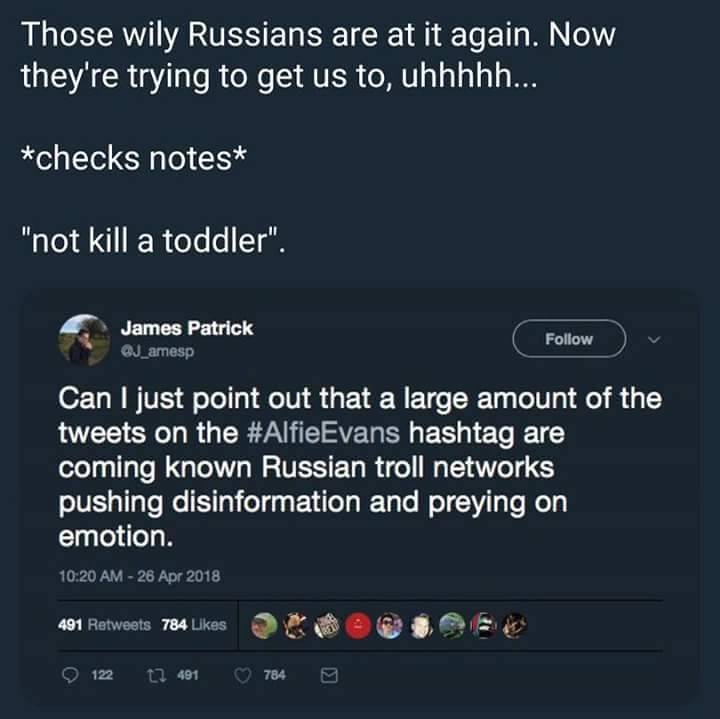Click the envelope direct message icon
This screenshot has width=720, height=719.
(x=326, y=675)
